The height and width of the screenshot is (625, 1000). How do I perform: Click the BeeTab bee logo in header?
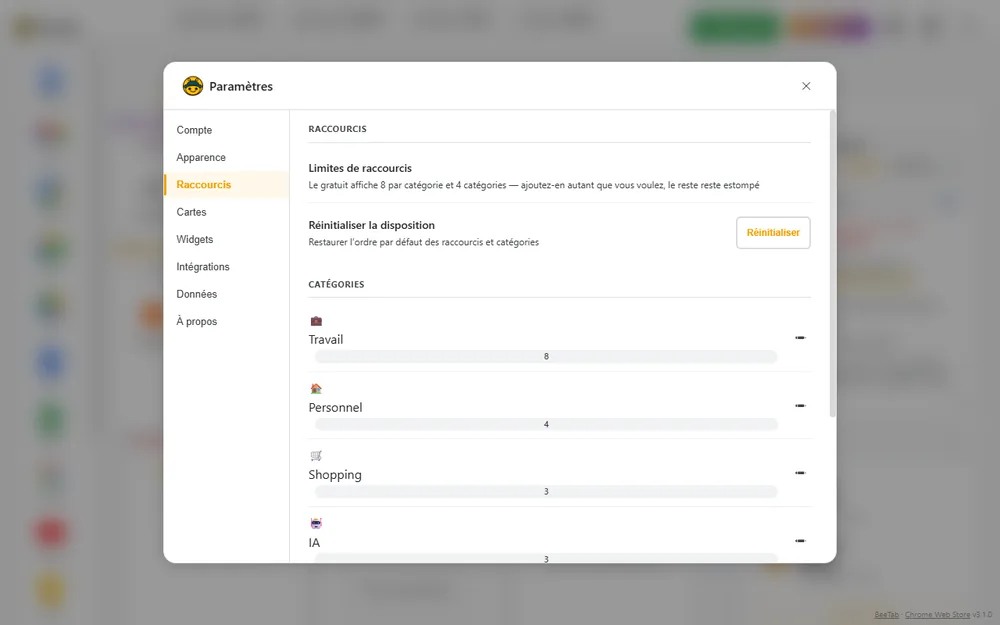pyautogui.click(x=193, y=86)
